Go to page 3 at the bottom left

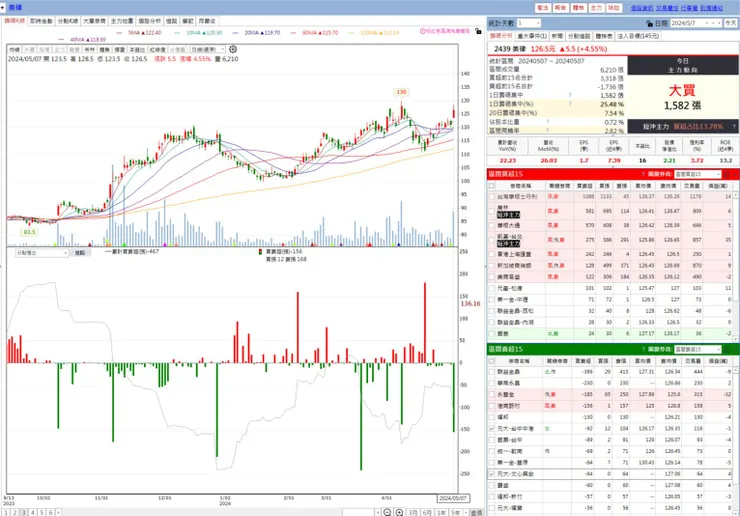(24, 512)
